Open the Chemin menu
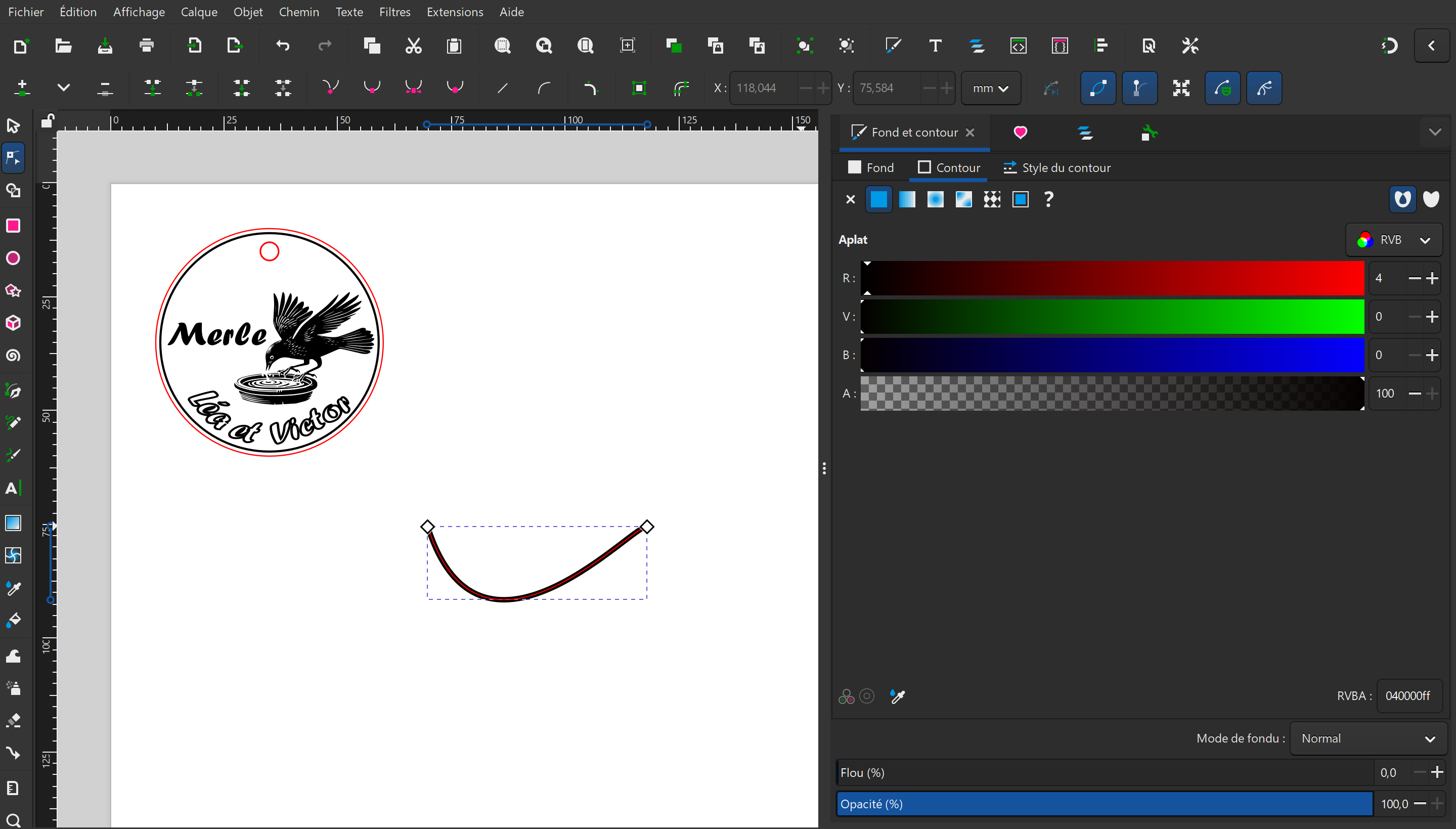The image size is (1456, 829). tap(298, 12)
